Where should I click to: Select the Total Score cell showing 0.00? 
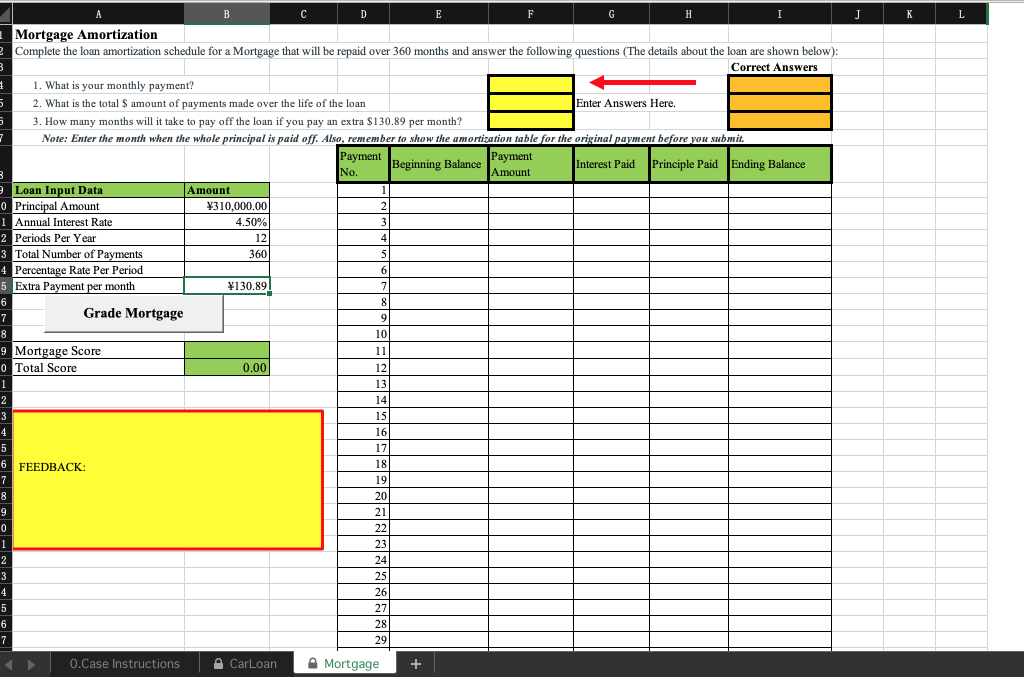(x=226, y=367)
